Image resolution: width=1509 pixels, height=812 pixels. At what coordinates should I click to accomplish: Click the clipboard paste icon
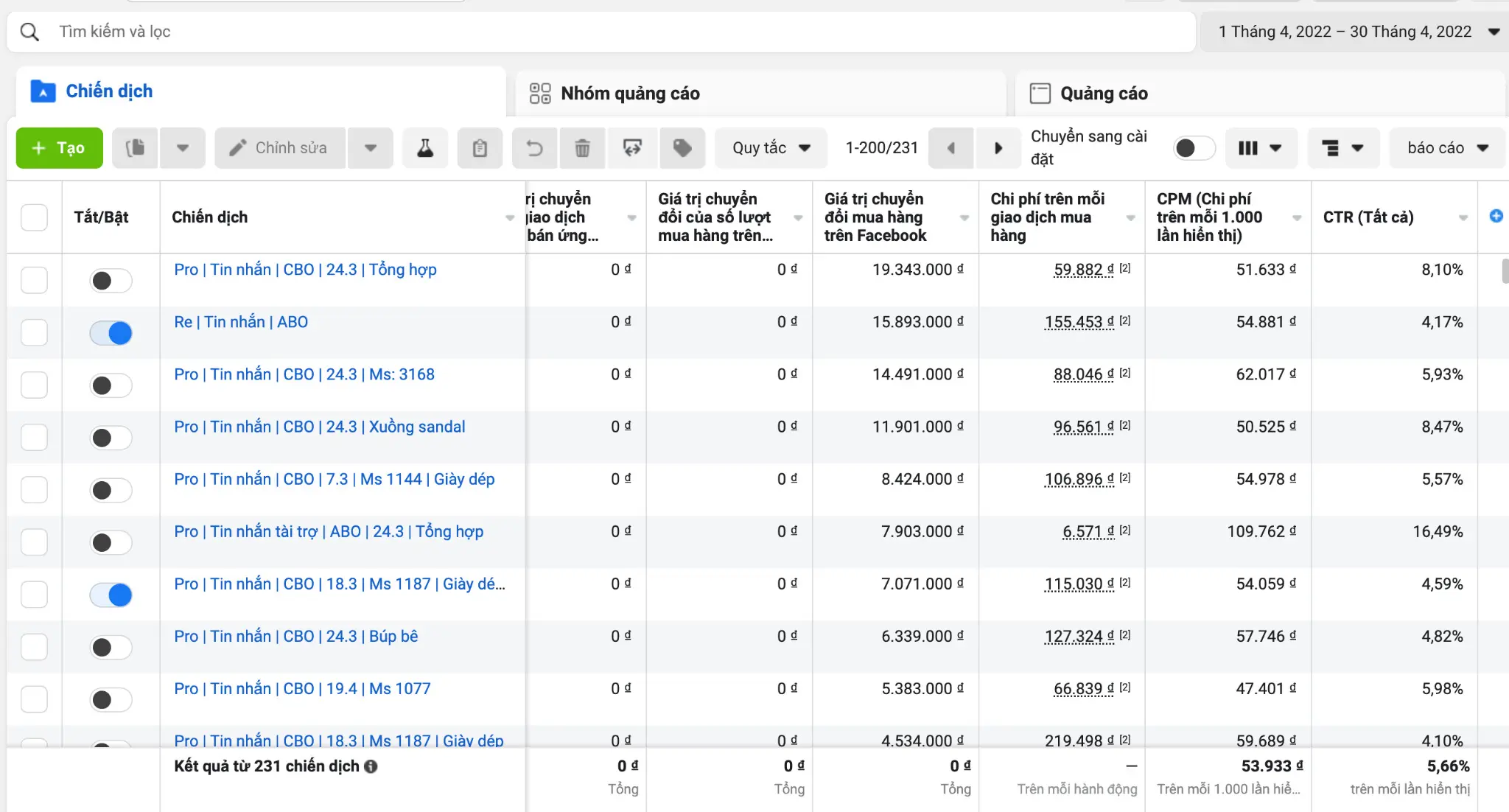(x=480, y=148)
